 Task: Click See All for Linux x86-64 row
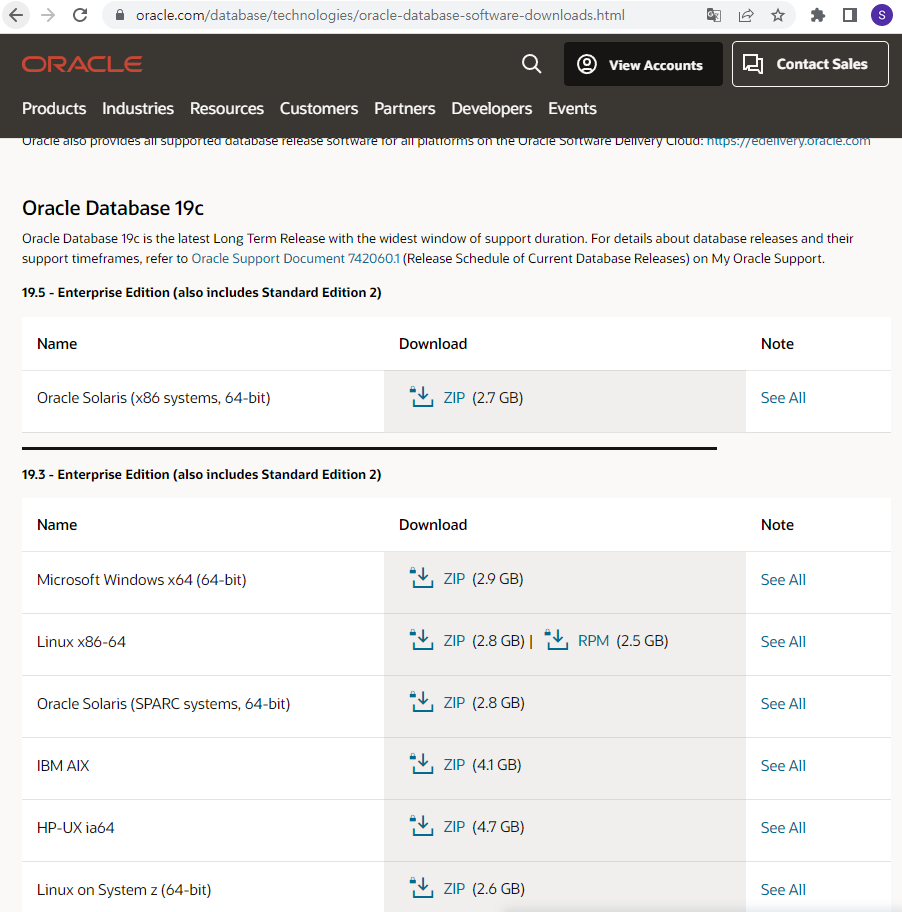(783, 642)
